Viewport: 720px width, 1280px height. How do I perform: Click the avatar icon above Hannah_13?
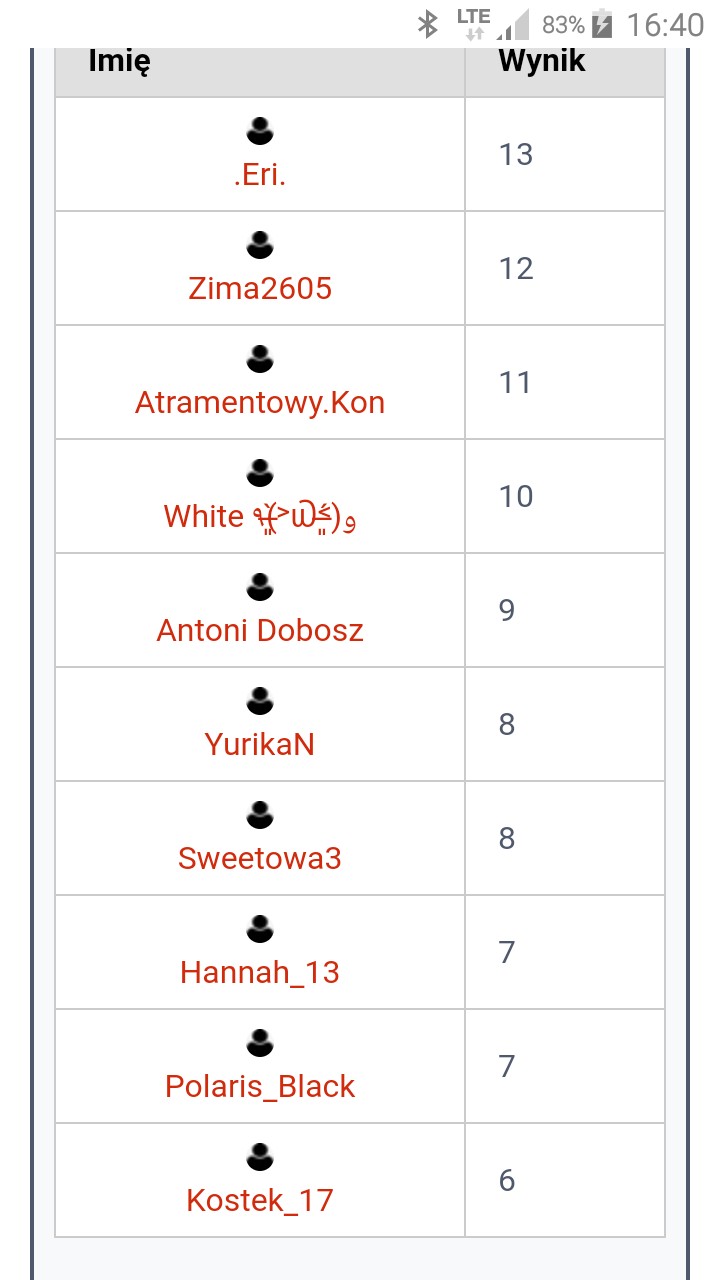tap(260, 929)
